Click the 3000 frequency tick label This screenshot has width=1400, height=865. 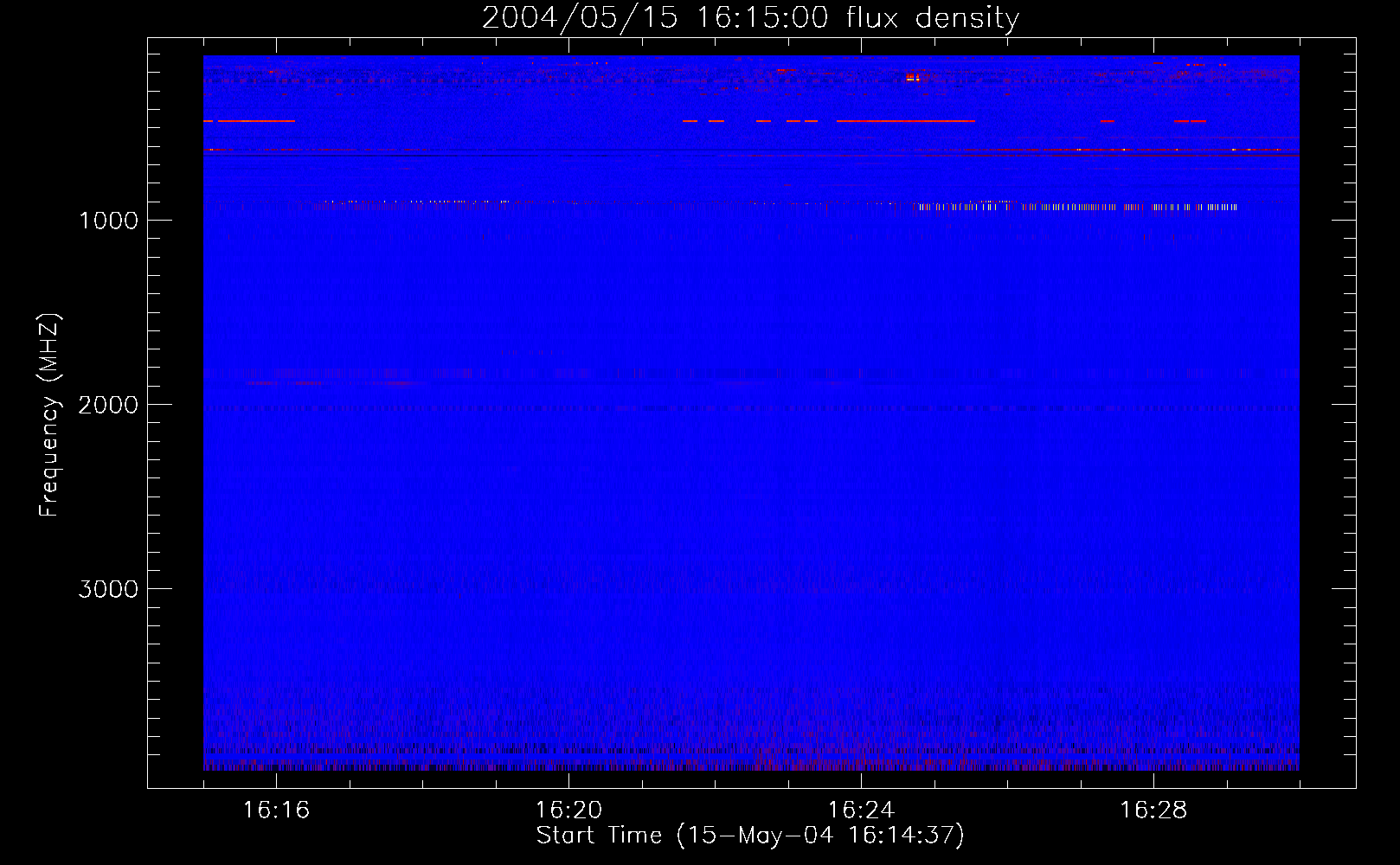(x=108, y=589)
